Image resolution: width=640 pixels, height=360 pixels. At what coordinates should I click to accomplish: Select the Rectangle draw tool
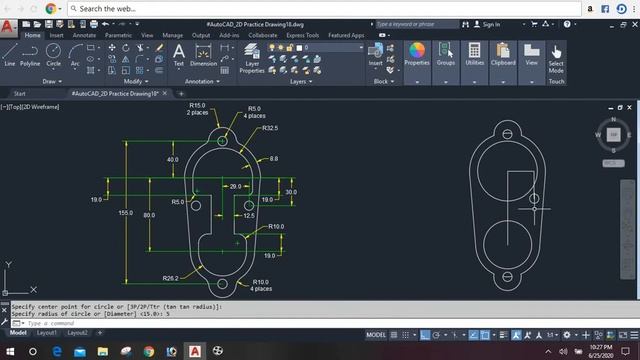coord(91,48)
